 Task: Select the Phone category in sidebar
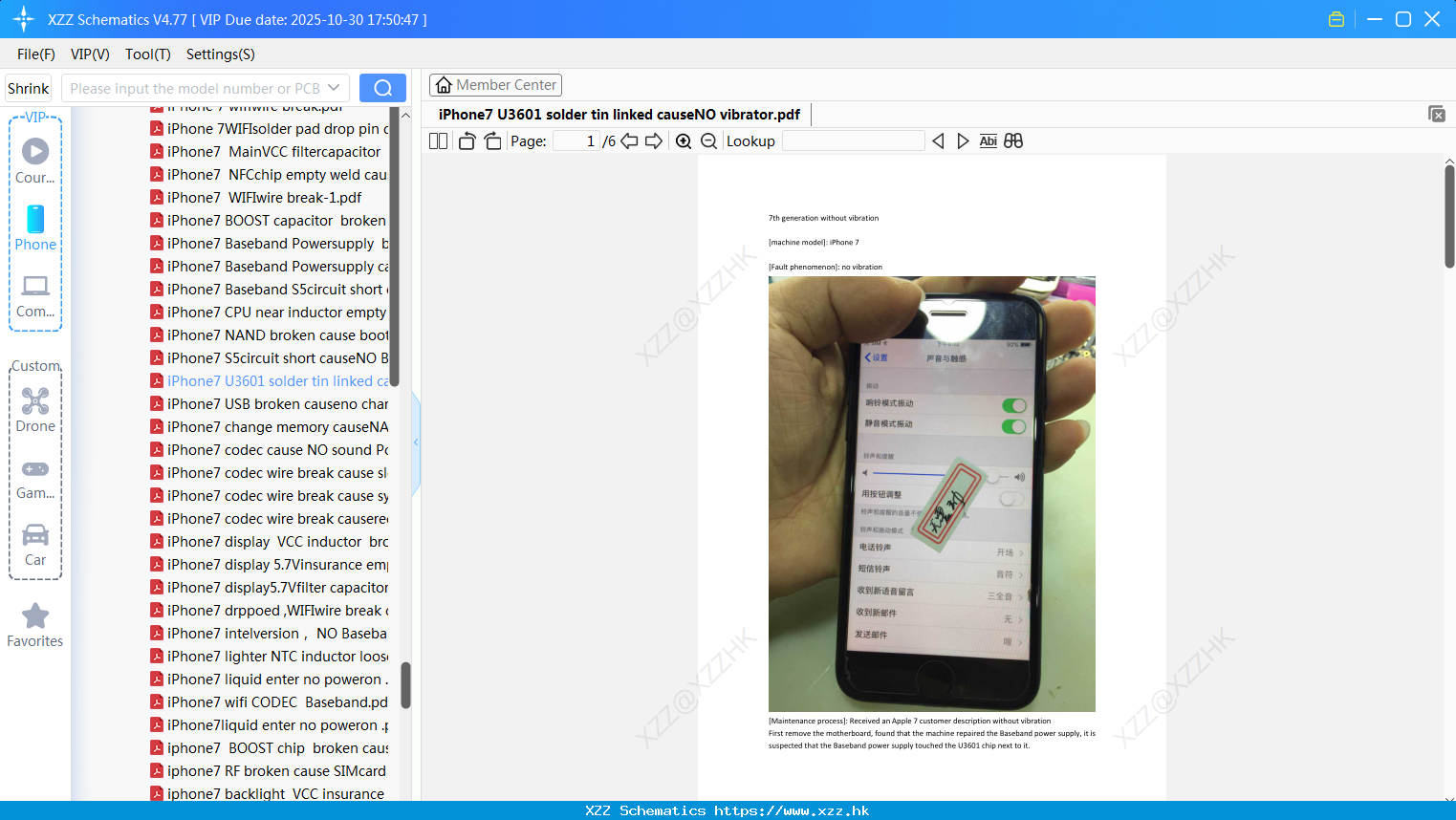tap(35, 227)
